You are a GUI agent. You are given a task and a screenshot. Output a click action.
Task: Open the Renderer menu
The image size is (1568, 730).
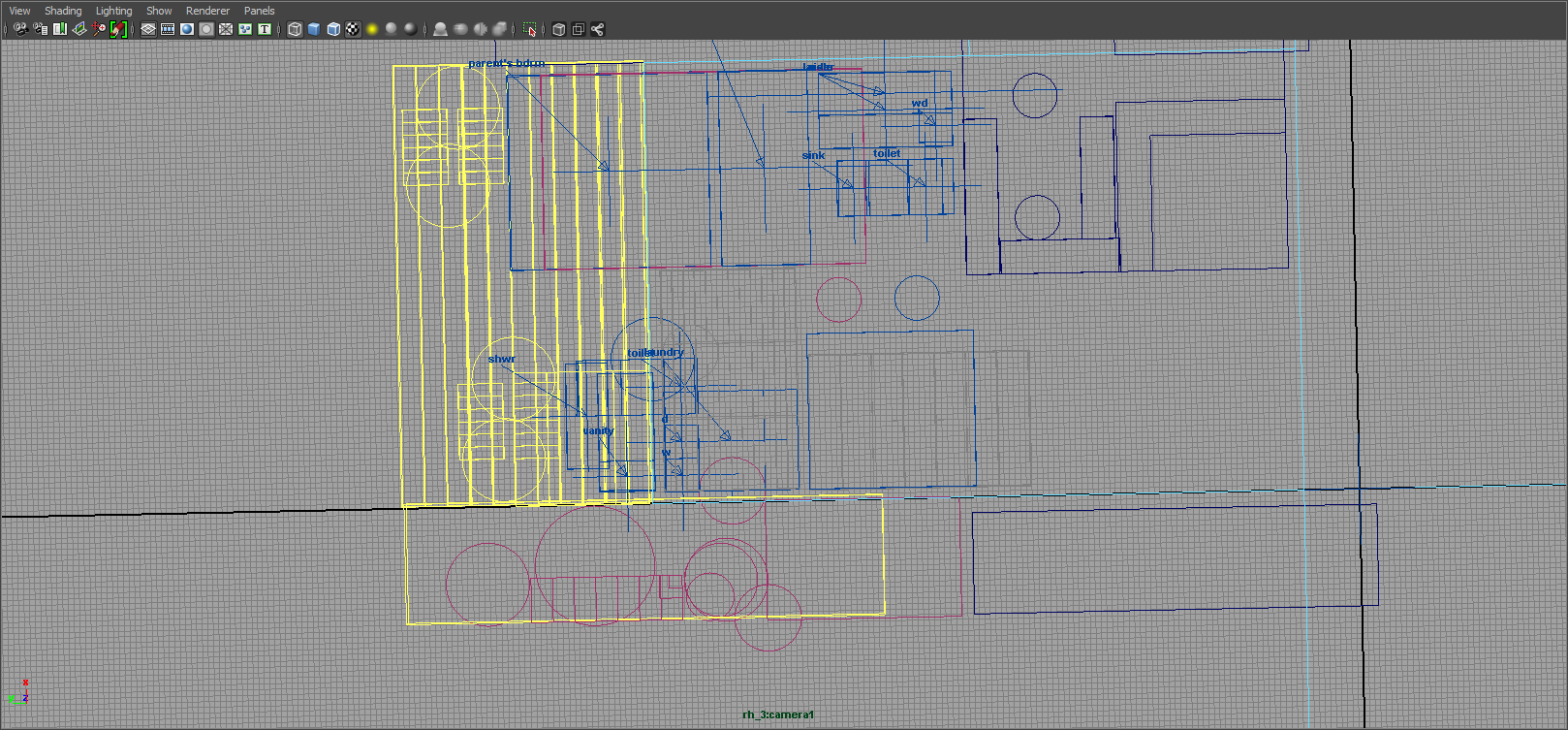tap(207, 11)
